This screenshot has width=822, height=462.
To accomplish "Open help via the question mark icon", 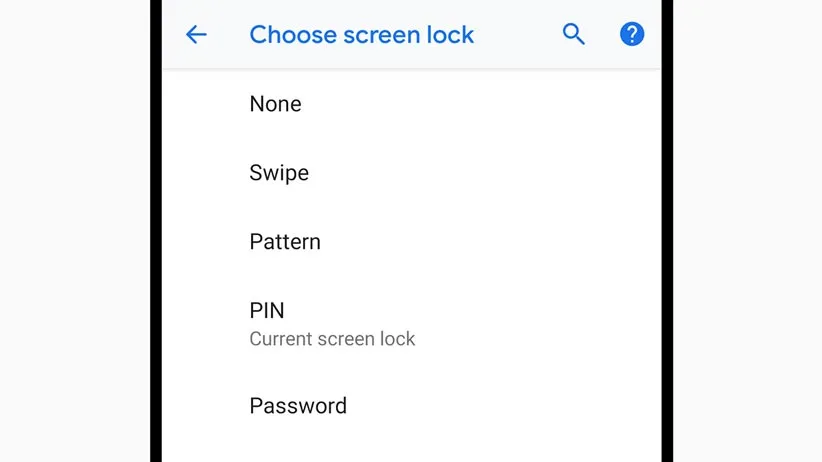I will [632, 35].
